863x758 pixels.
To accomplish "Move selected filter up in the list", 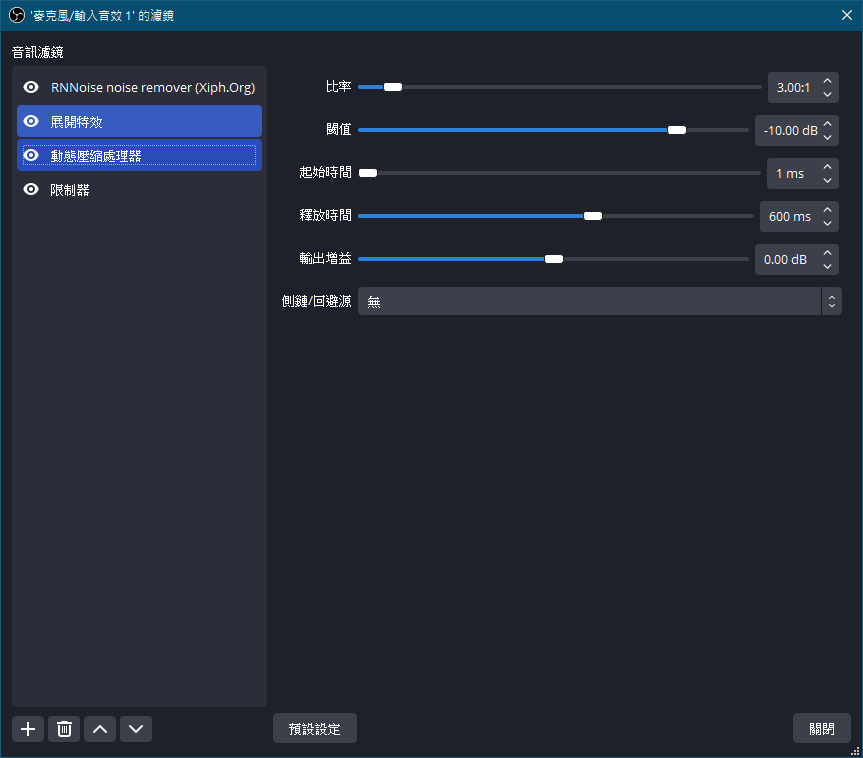I will click(x=100, y=729).
